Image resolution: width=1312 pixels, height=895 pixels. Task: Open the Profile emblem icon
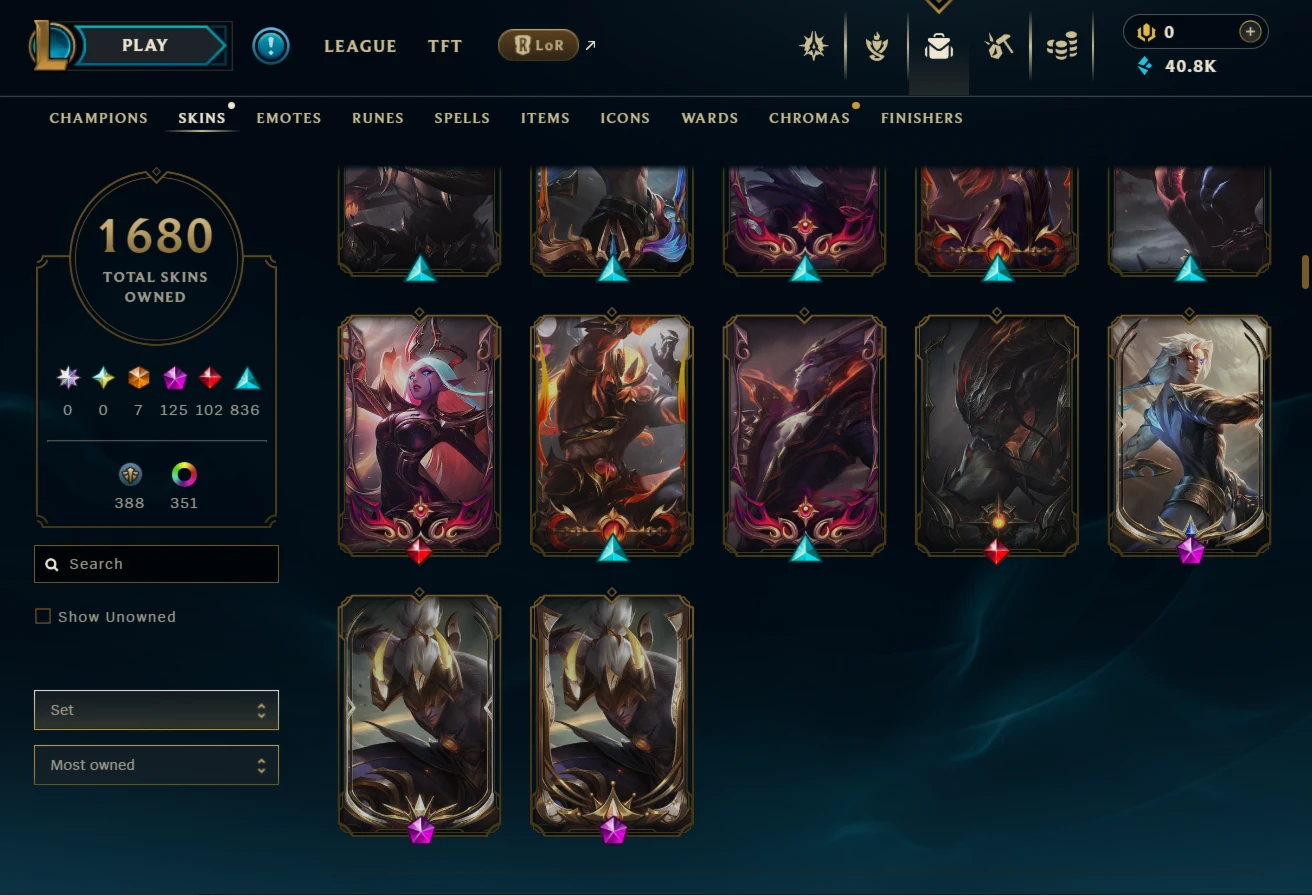click(x=814, y=46)
